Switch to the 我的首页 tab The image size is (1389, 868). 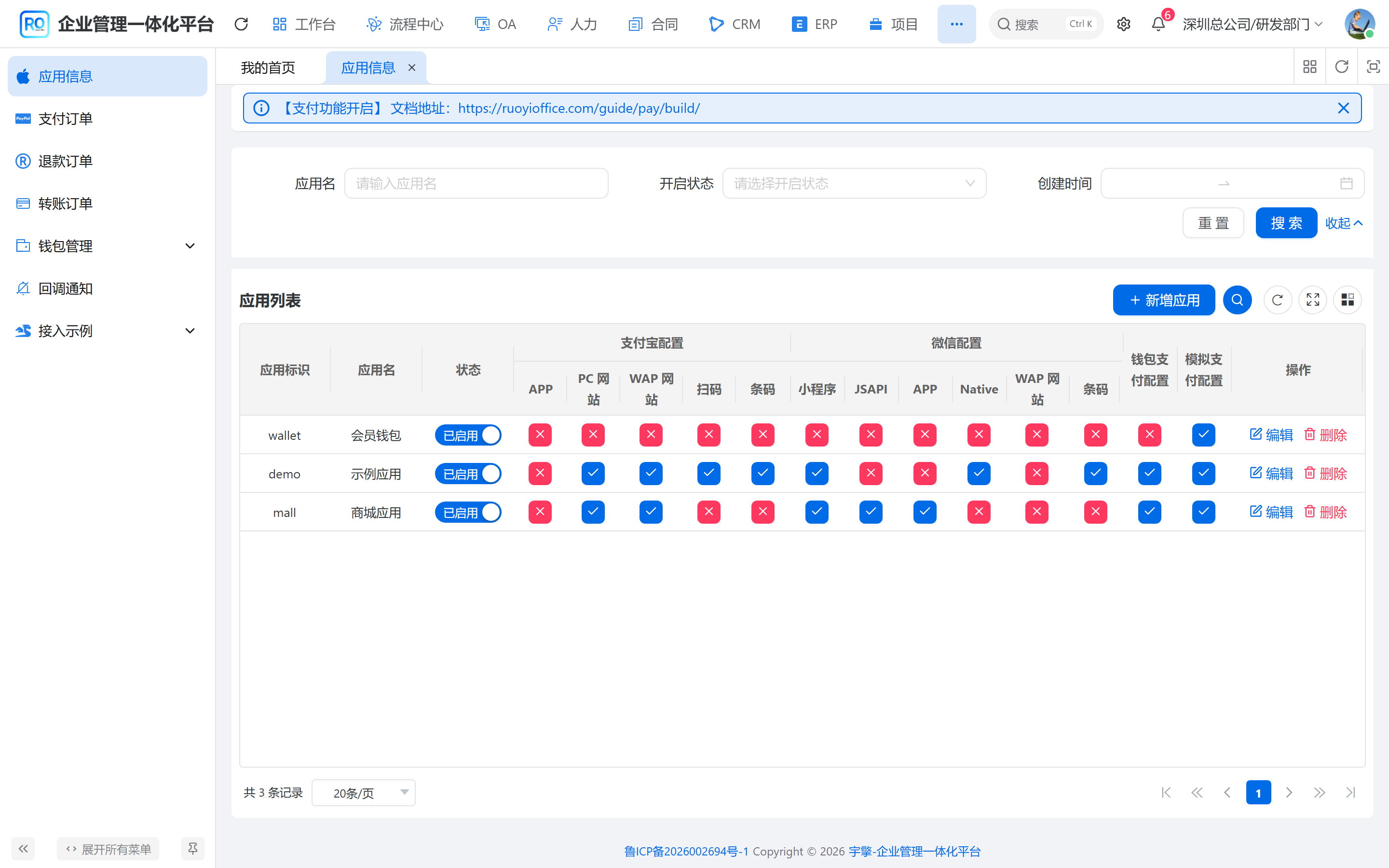pyautogui.click(x=268, y=68)
